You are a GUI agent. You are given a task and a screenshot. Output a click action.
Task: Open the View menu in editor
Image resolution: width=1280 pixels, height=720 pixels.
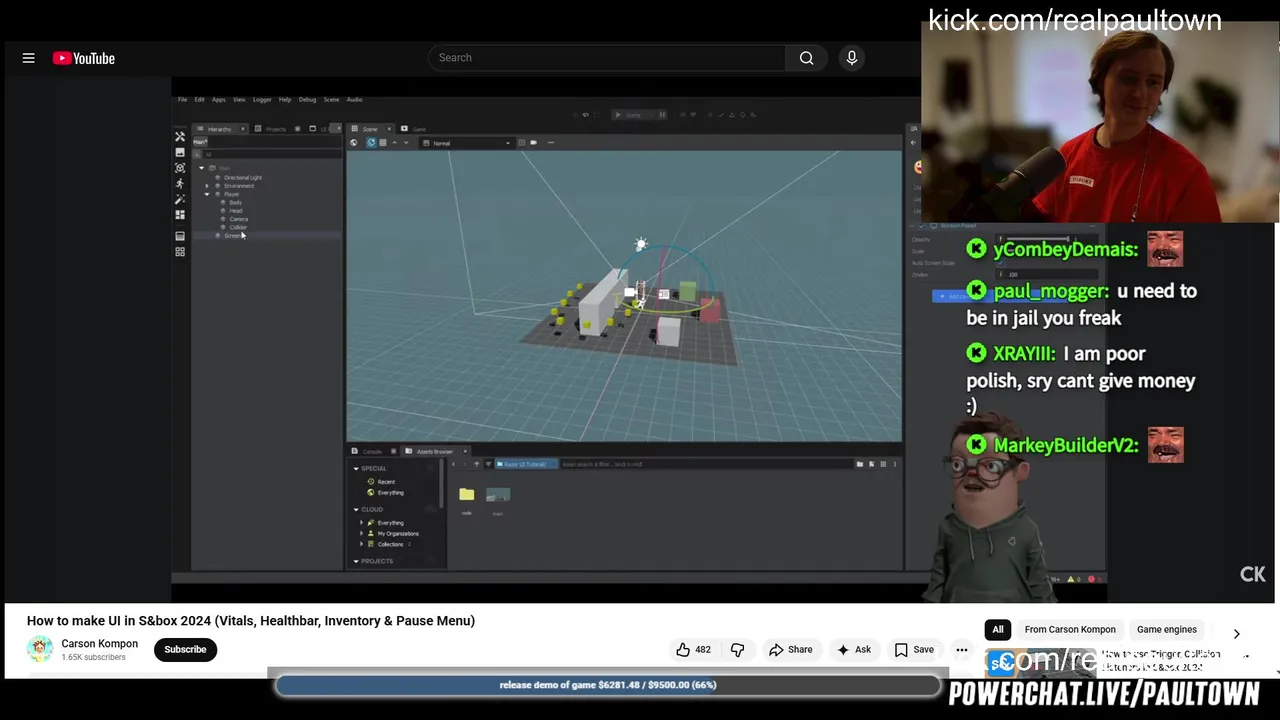(x=239, y=100)
